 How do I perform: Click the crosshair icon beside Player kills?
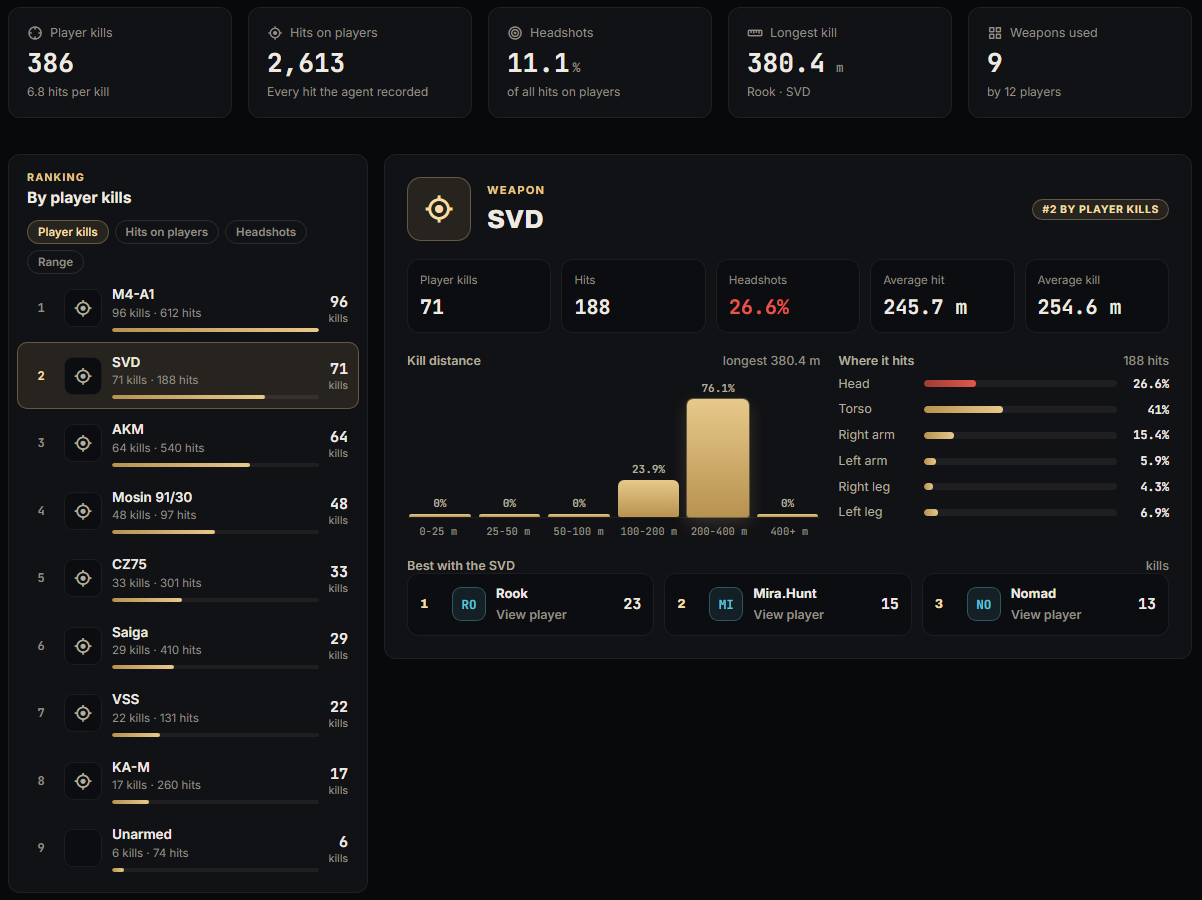(x=35, y=33)
